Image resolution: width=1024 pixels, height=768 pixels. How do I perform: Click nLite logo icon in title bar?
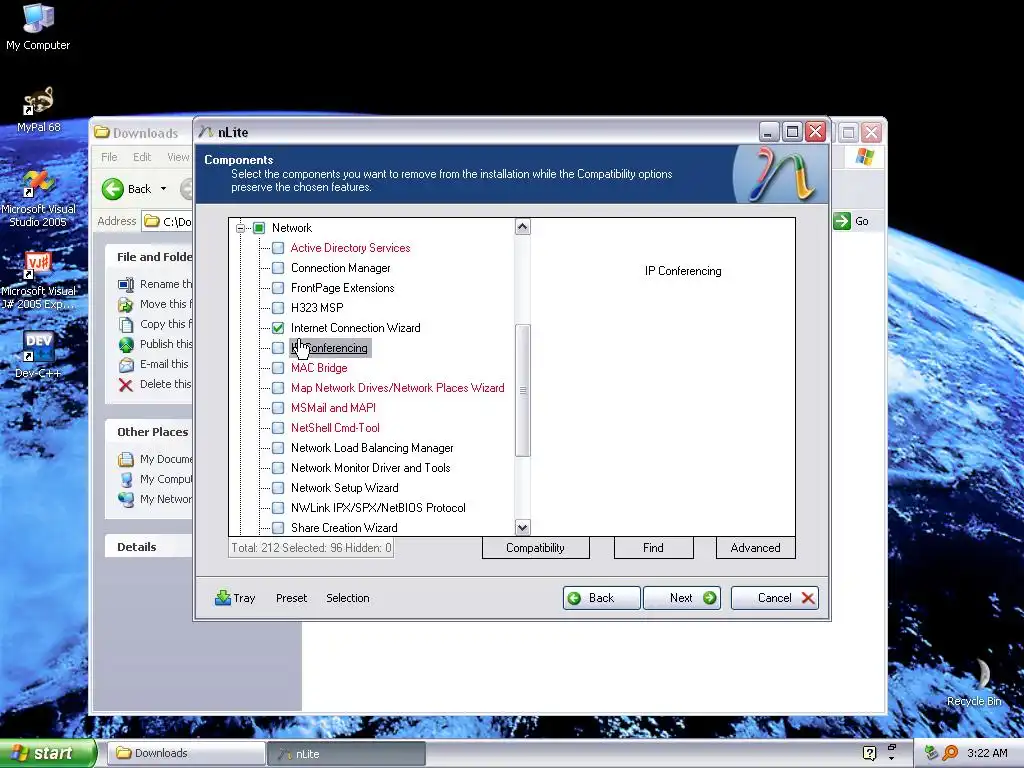[x=206, y=132]
